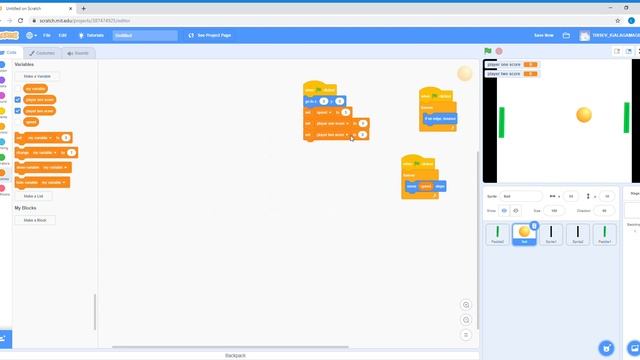The height and width of the screenshot is (360, 640).
Task: Click the ball sprite on the stage
Action: pos(584,115)
